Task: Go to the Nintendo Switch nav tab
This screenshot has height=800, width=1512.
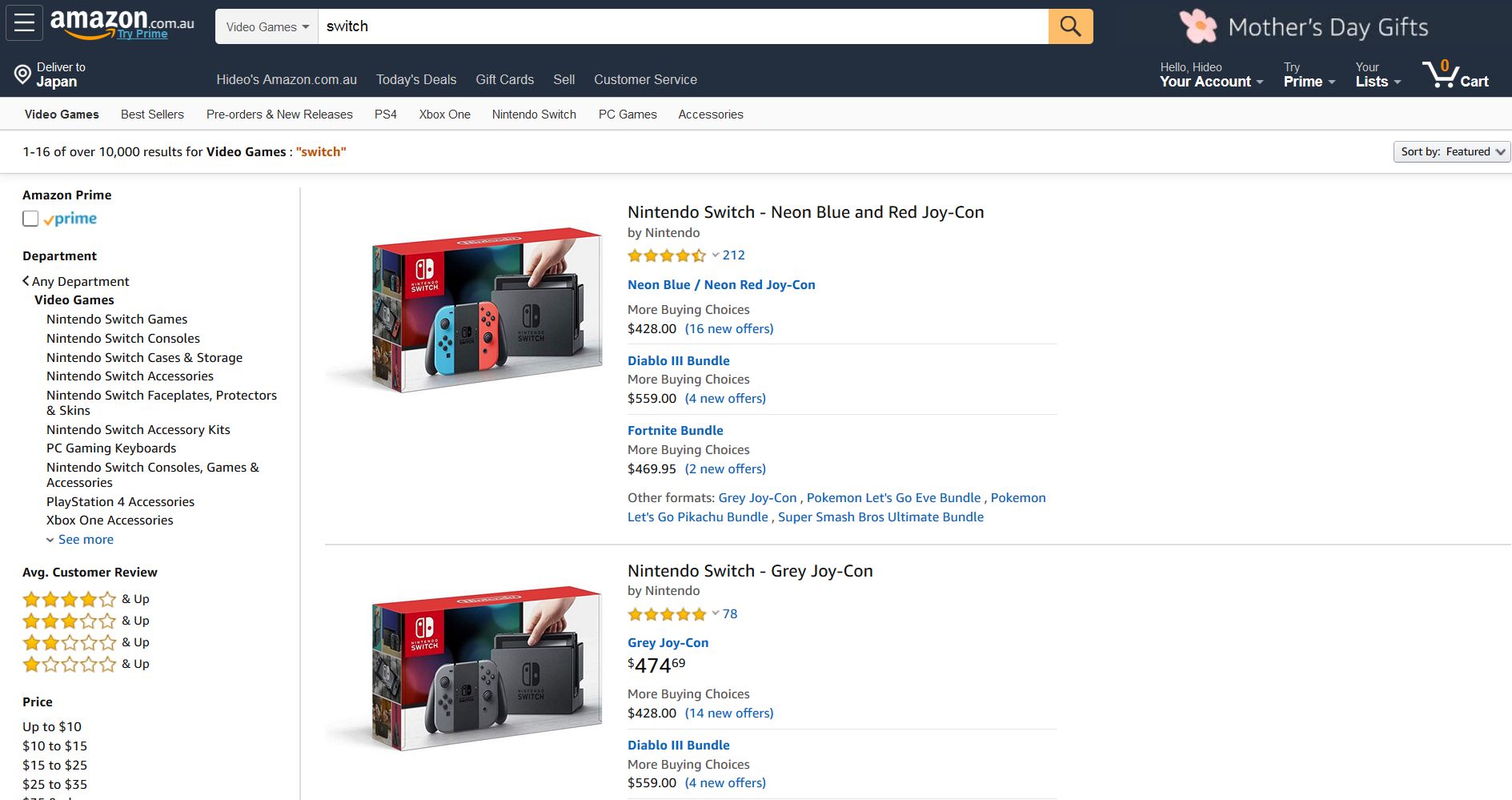Action: (x=534, y=115)
